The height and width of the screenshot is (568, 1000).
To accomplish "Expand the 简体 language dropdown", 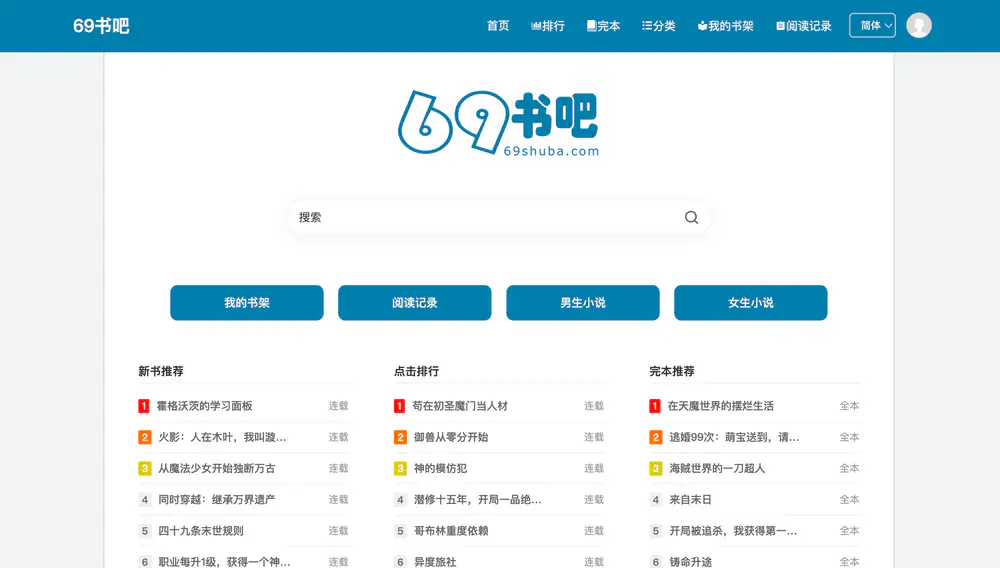I will point(872,25).
